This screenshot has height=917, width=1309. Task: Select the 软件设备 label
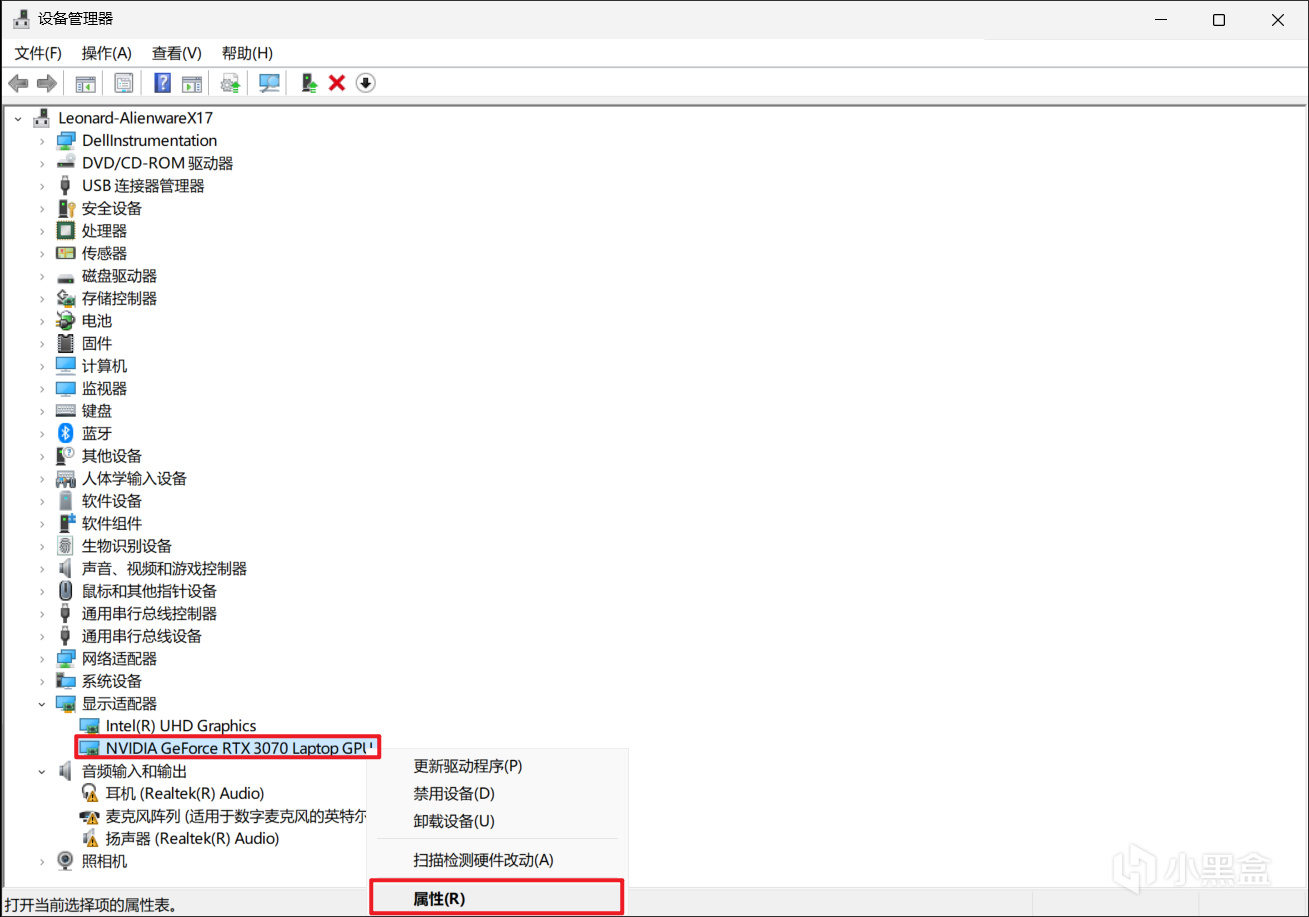[x=112, y=501]
